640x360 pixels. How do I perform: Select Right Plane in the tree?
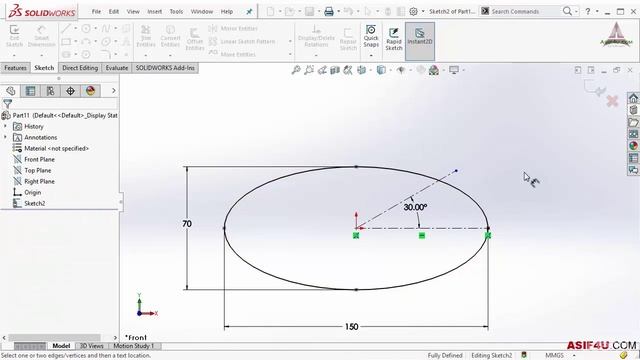(39, 181)
